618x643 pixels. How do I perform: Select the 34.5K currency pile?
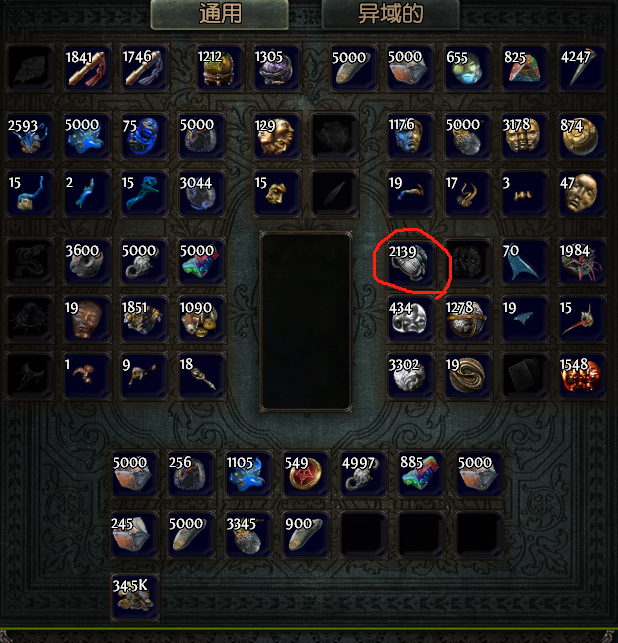pos(135,597)
